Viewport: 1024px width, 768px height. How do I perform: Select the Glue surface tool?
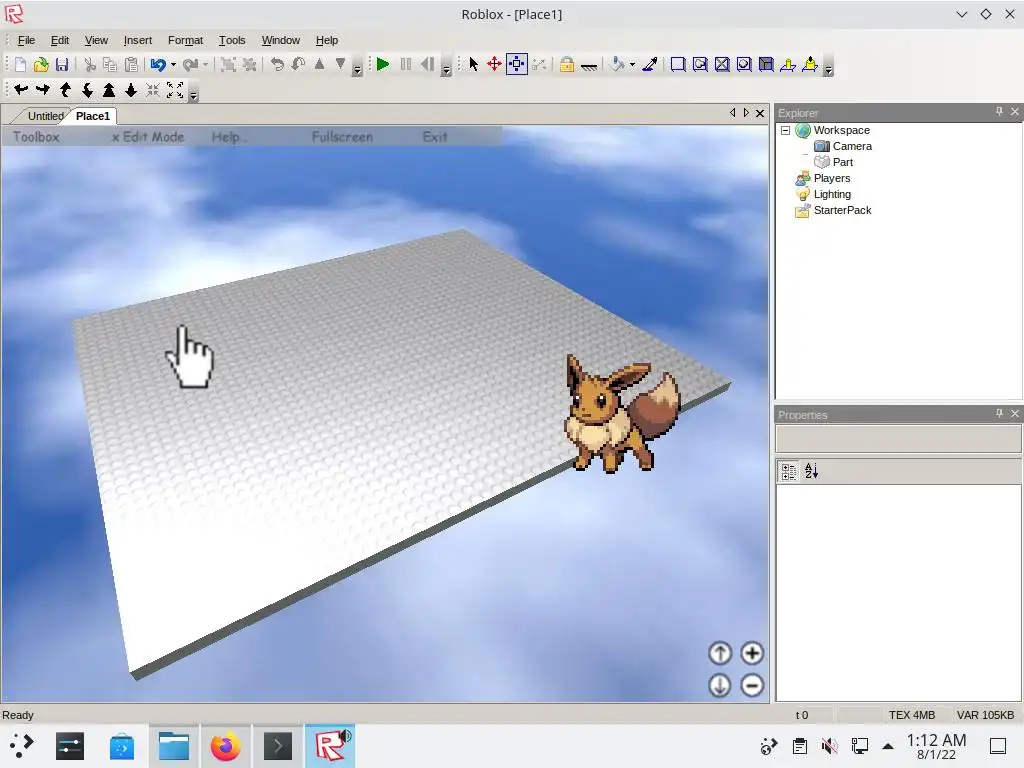point(700,64)
